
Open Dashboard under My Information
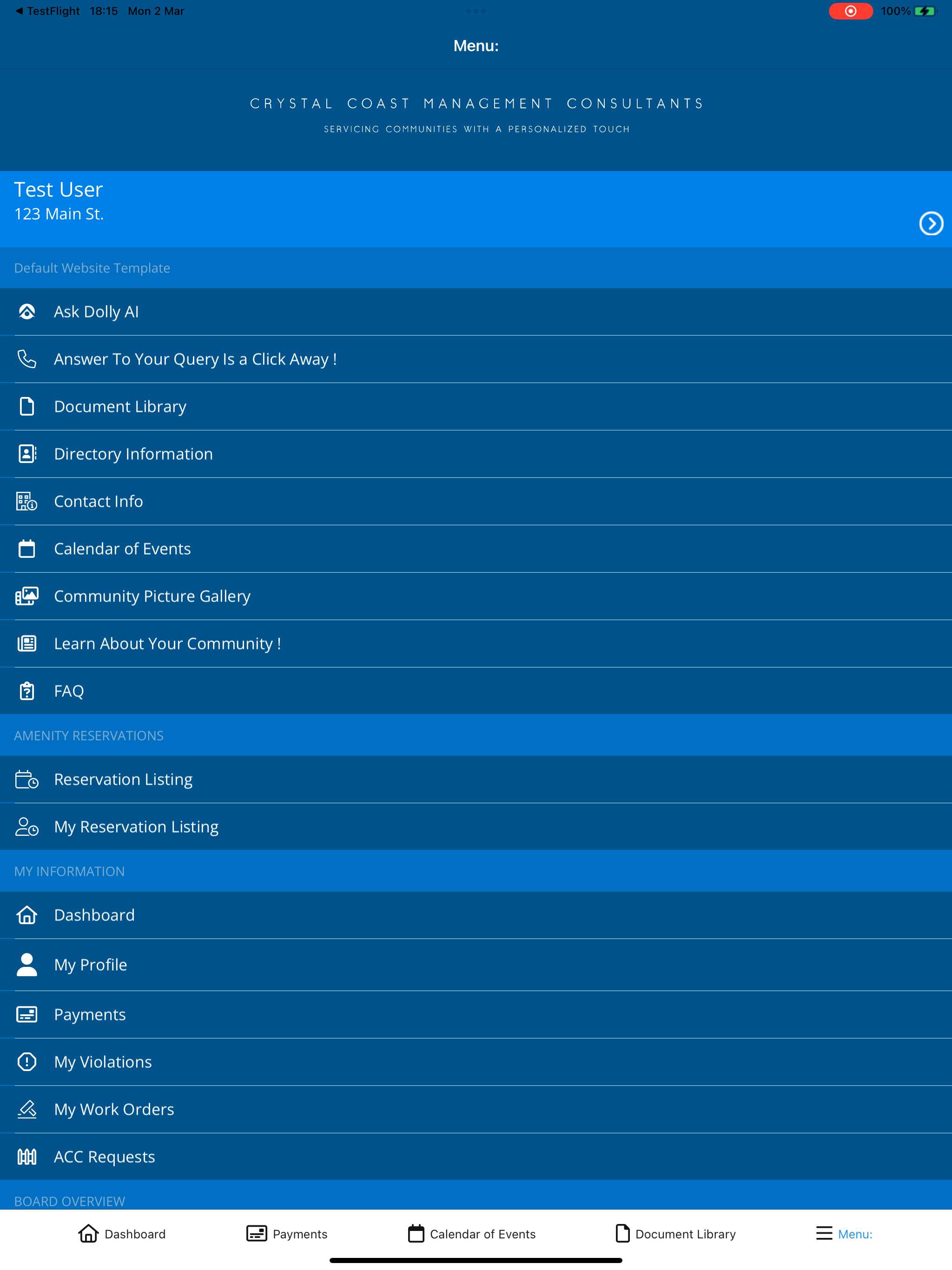click(476, 914)
